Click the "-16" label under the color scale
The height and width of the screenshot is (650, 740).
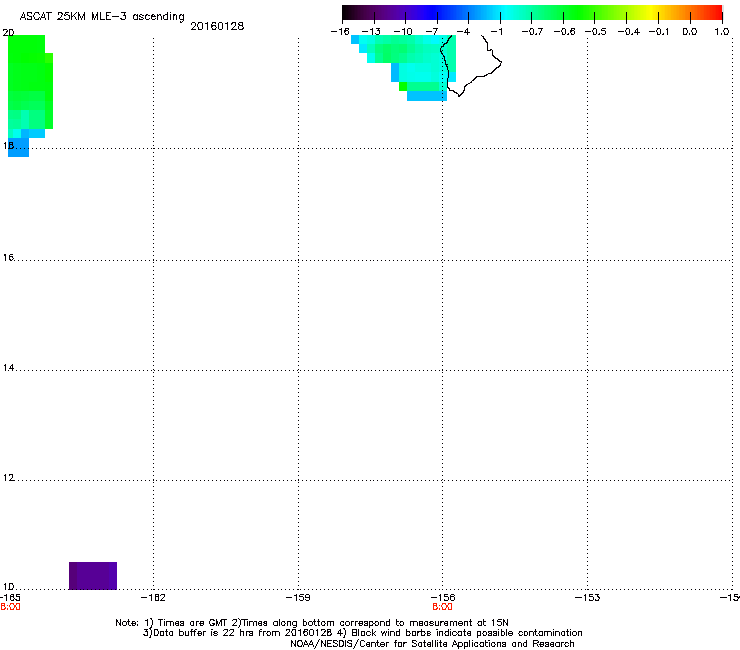[x=340, y=32]
